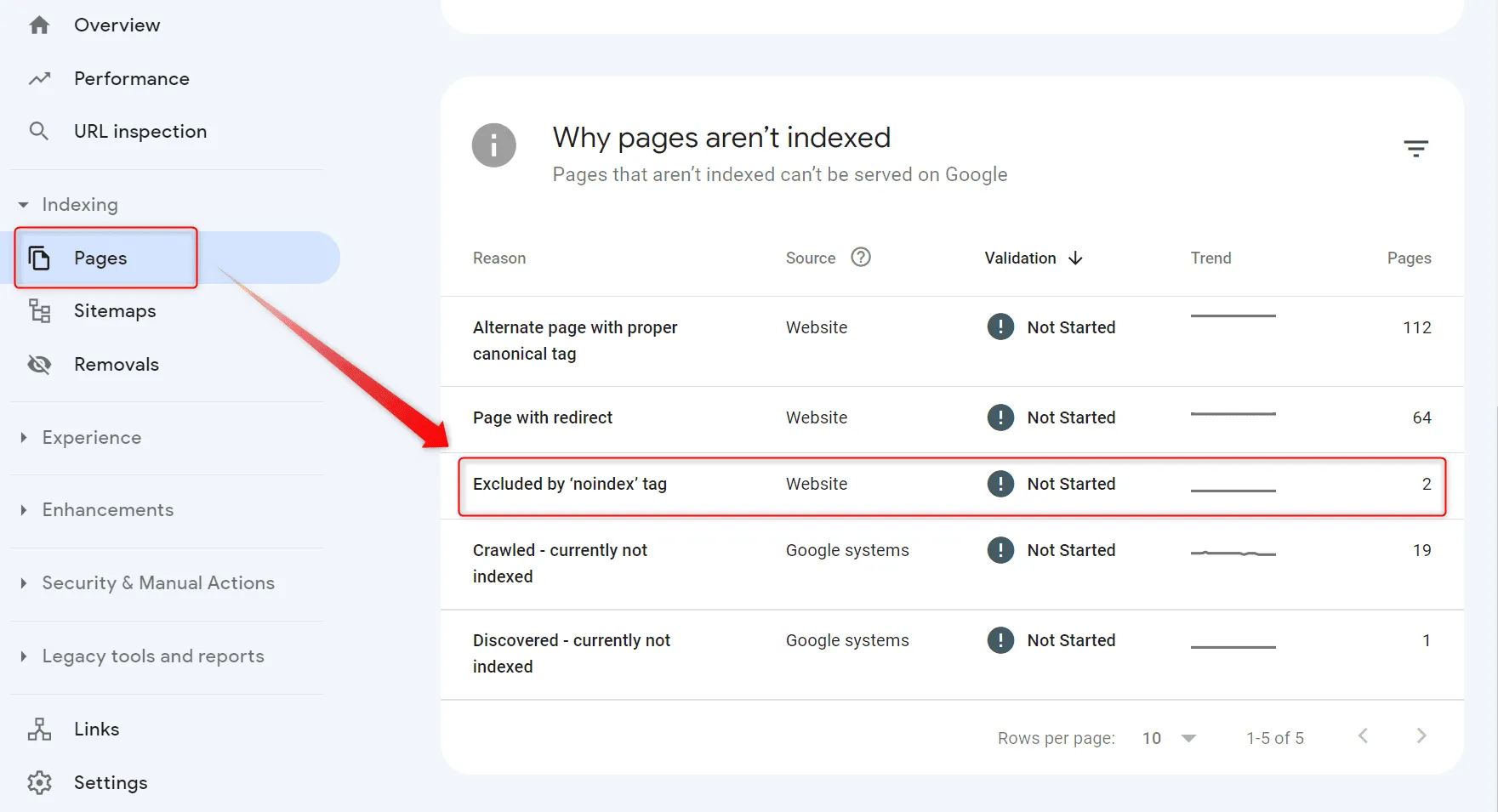This screenshot has height=812, width=1498.
Task: Open Crawled - currently not indexed reason
Action: point(560,563)
